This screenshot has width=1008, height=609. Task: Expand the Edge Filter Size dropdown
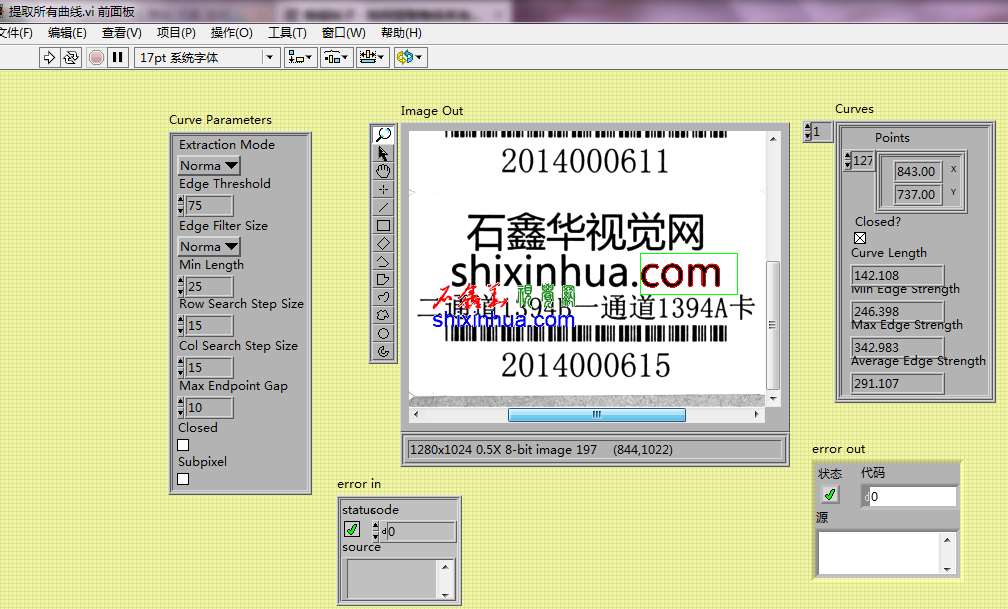pyautogui.click(x=209, y=246)
